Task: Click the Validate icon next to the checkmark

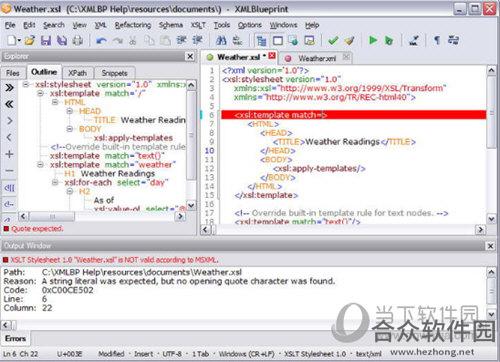Action: 349,41
